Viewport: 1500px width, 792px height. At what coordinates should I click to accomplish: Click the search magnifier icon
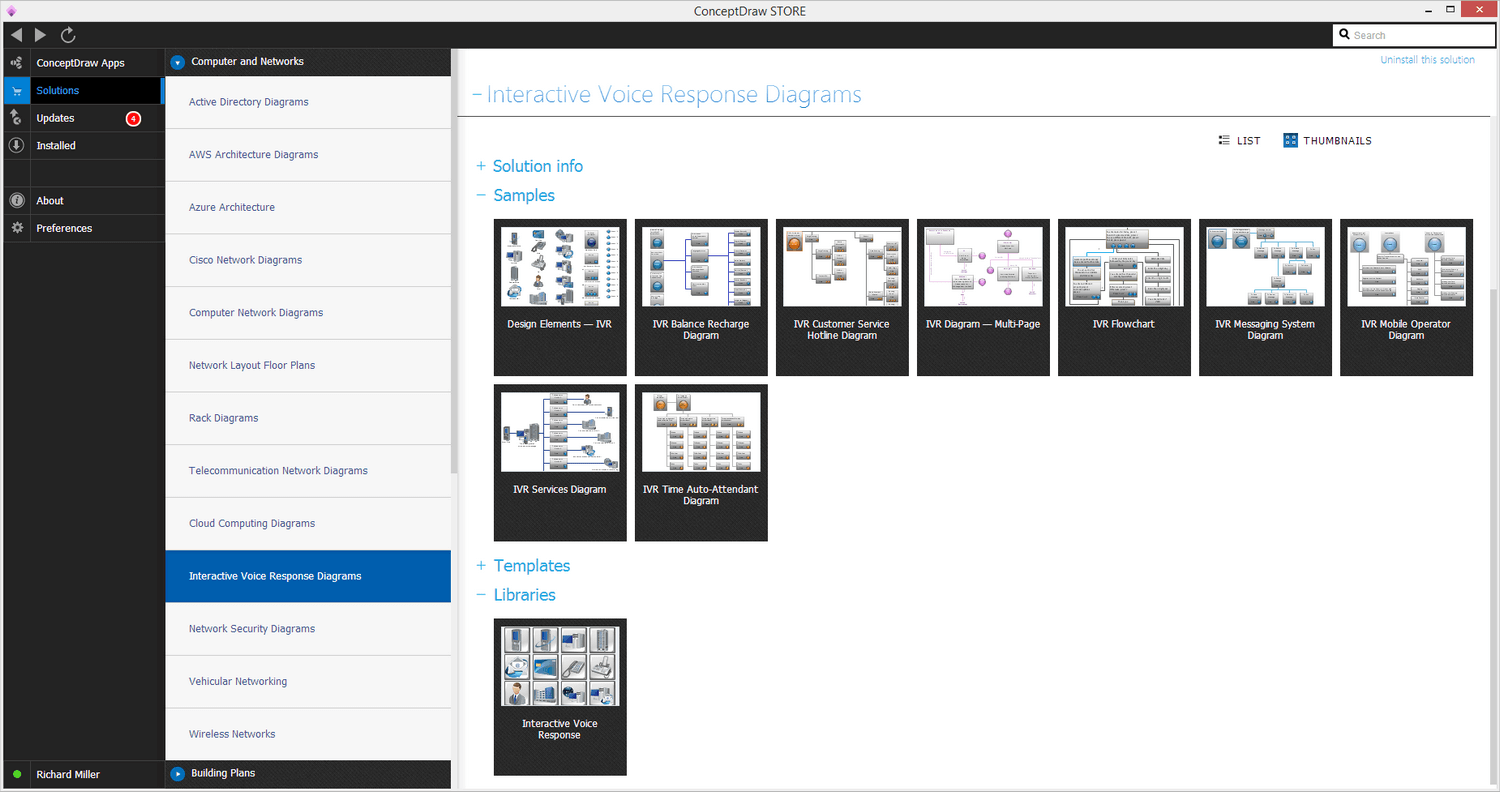(1345, 35)
